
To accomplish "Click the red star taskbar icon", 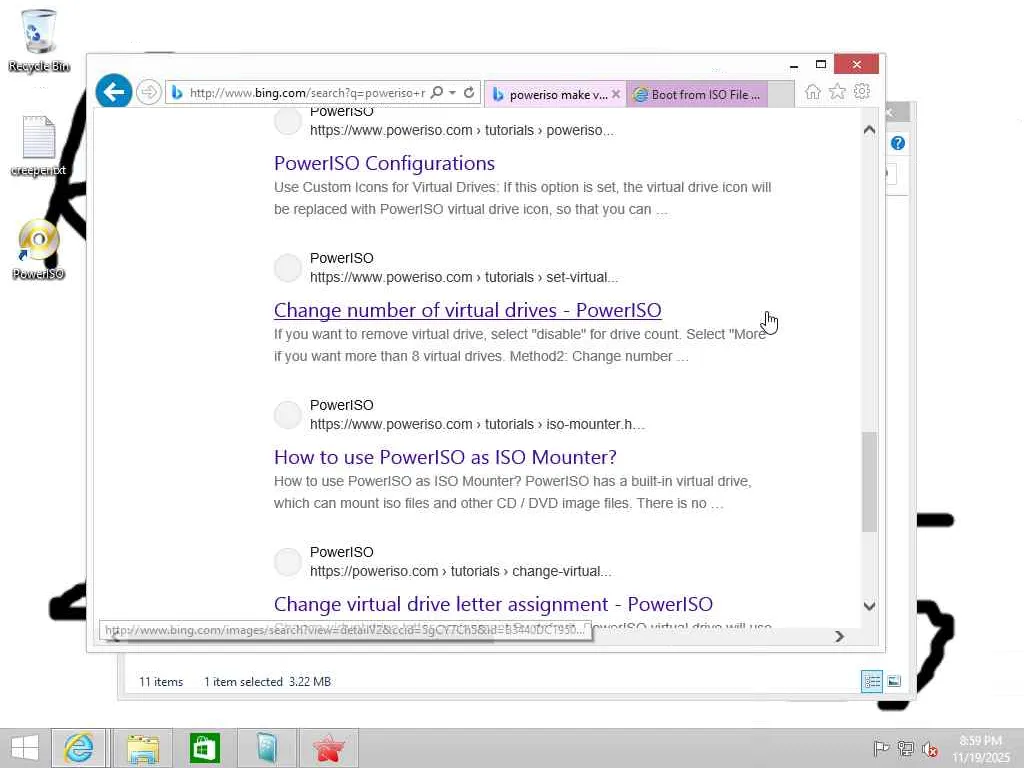I will click(328, 748).
